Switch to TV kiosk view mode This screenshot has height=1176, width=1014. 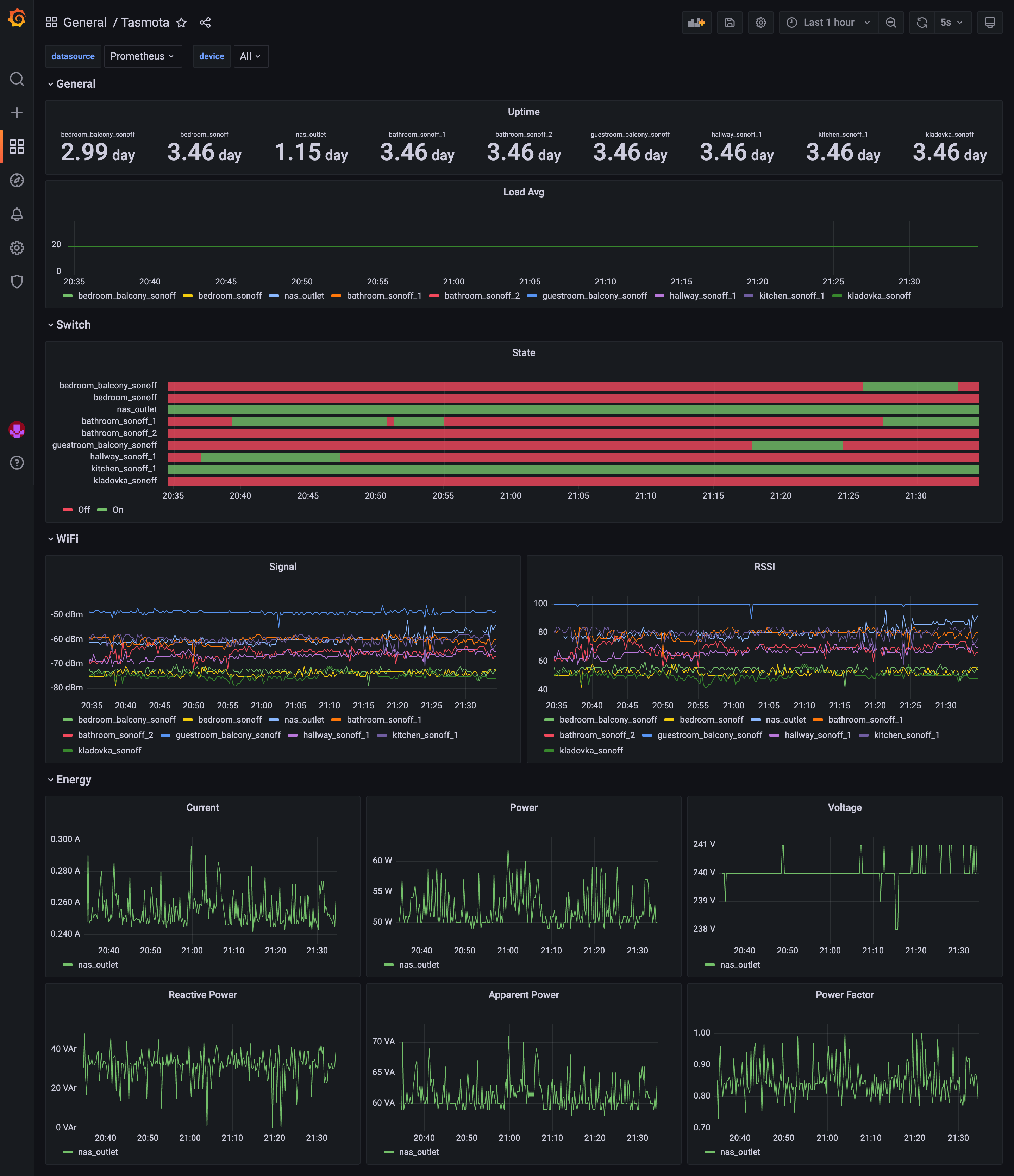[990, 23]
